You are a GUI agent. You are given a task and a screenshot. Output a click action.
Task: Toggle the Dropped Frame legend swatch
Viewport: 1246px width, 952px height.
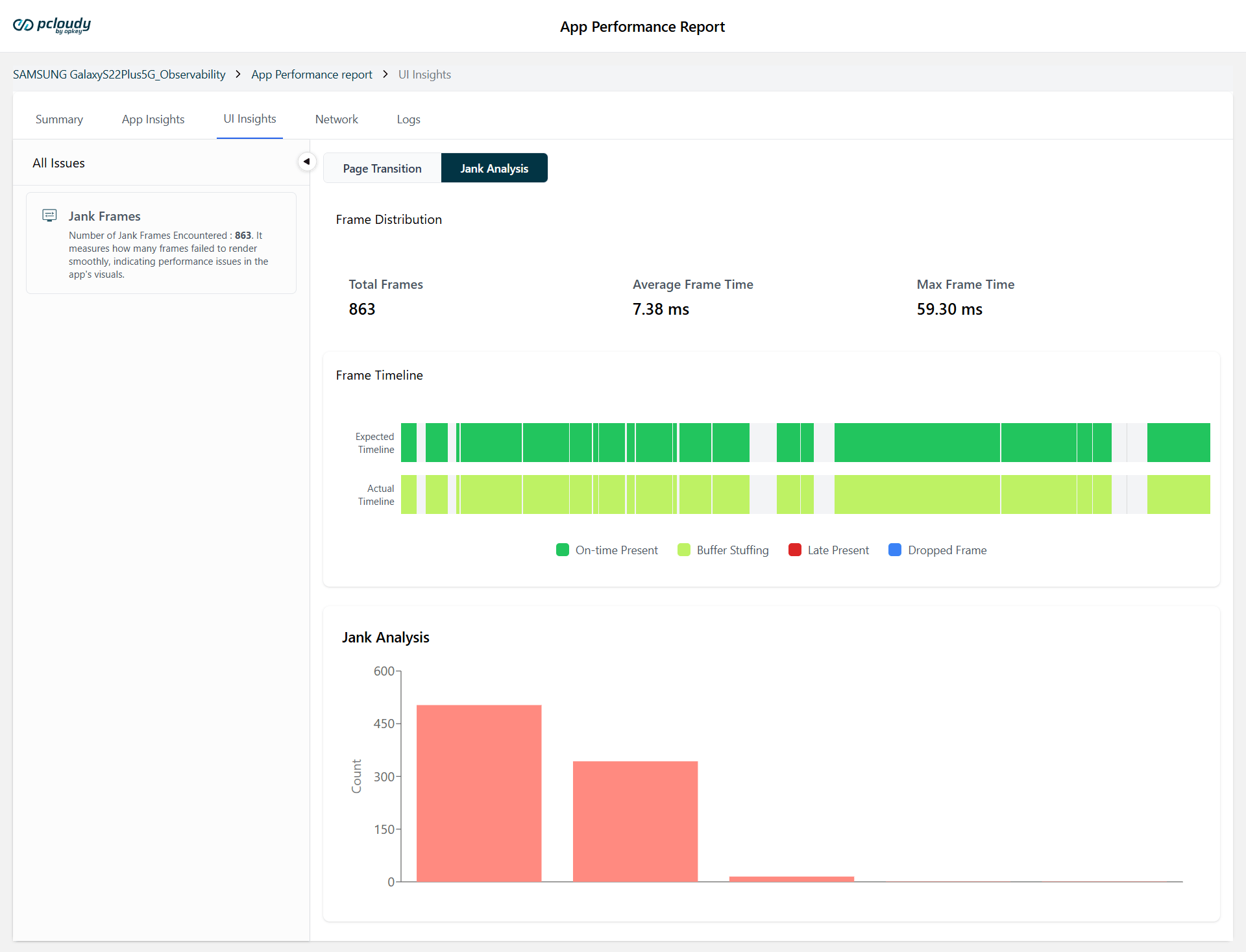pos(895,550)
